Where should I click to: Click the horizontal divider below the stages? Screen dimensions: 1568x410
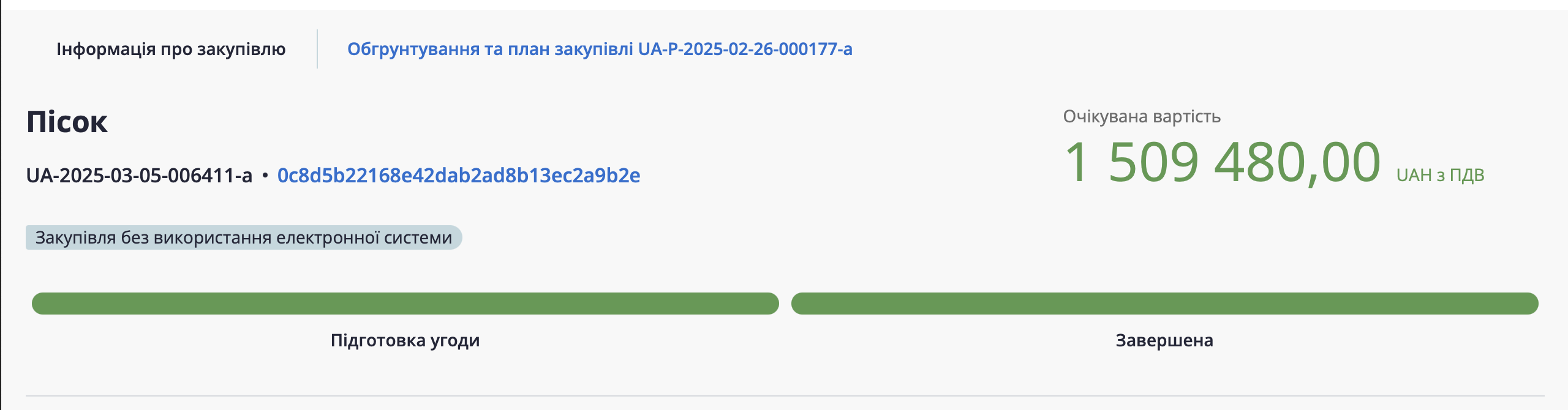[784, 396]
